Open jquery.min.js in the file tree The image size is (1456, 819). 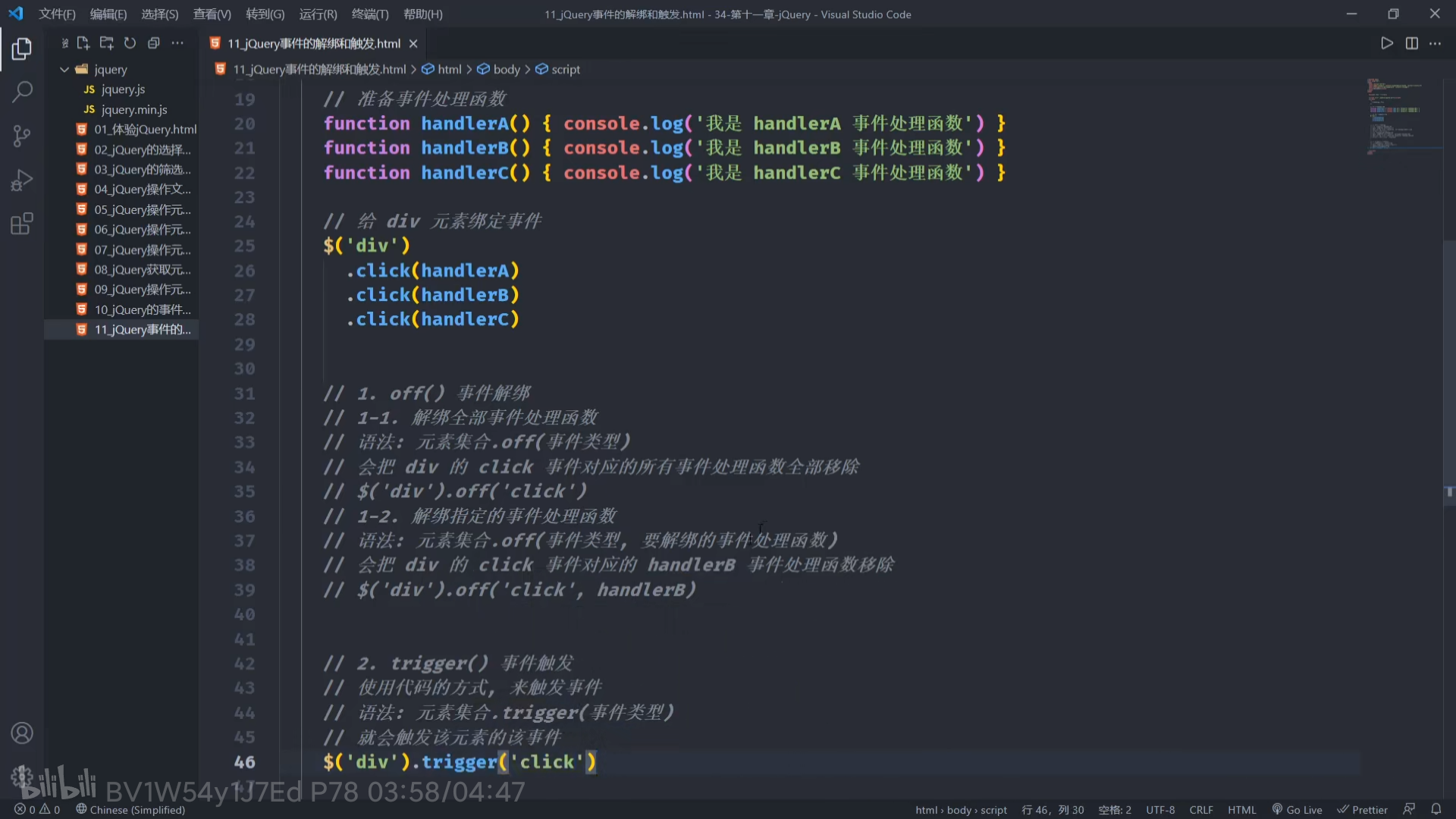pyautogui.click(x=134, y=109)
